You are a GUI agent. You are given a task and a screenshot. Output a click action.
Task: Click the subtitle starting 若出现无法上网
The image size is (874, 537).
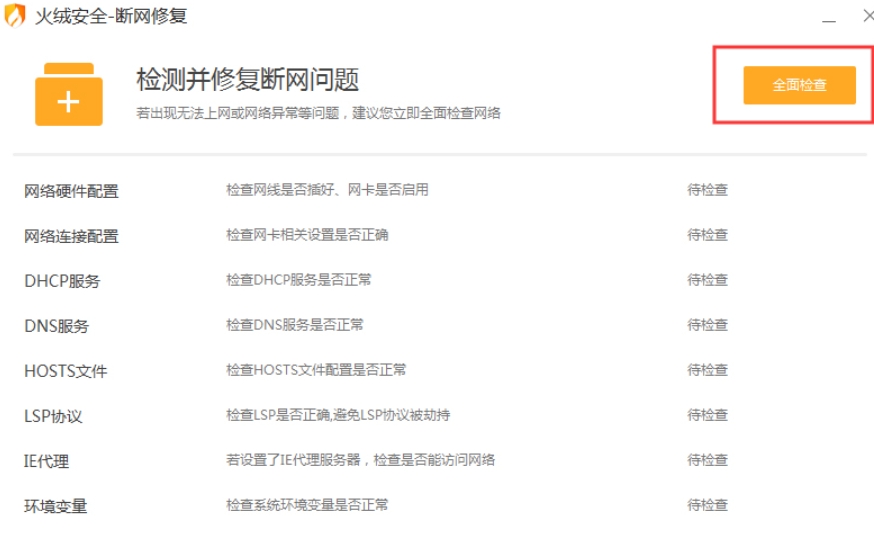318,113
